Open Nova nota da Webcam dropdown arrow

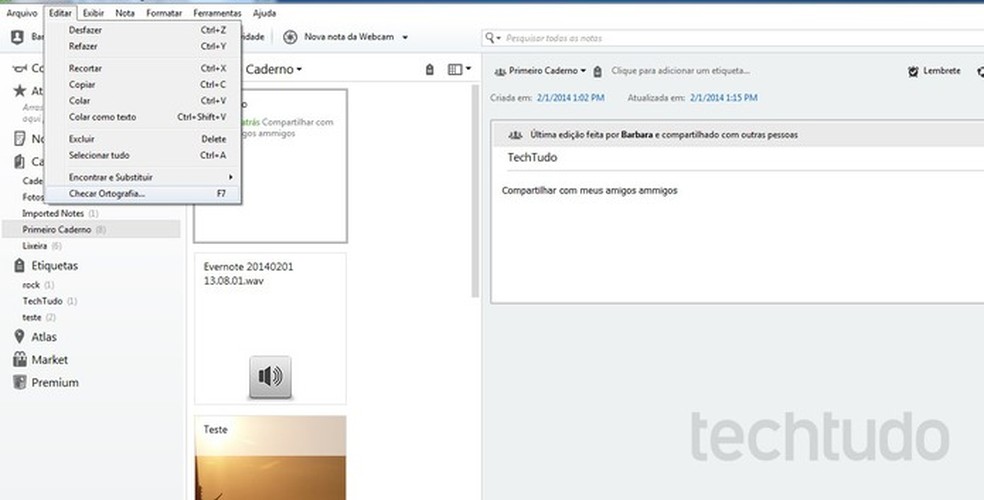[405, 38]
